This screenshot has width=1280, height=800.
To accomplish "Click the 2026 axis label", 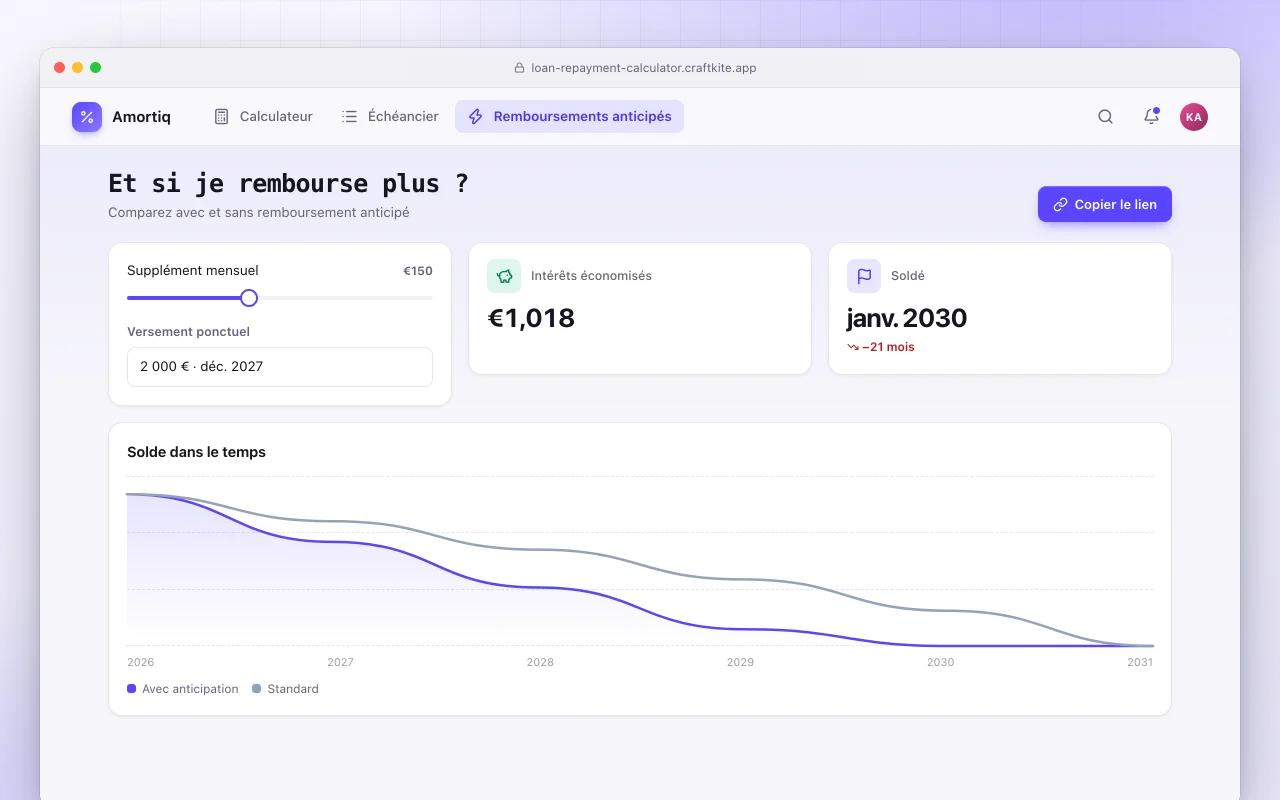I will [141, 662].
